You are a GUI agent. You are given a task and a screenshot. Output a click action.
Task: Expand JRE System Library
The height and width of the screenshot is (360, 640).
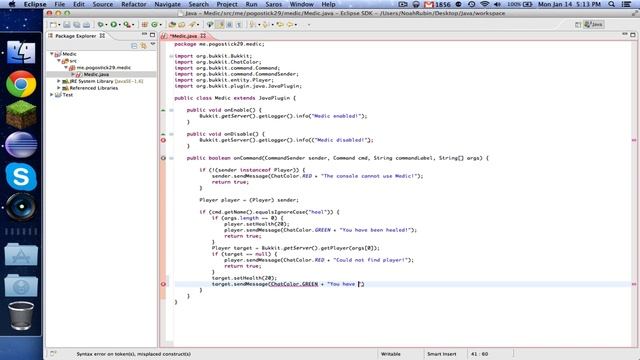59,81
